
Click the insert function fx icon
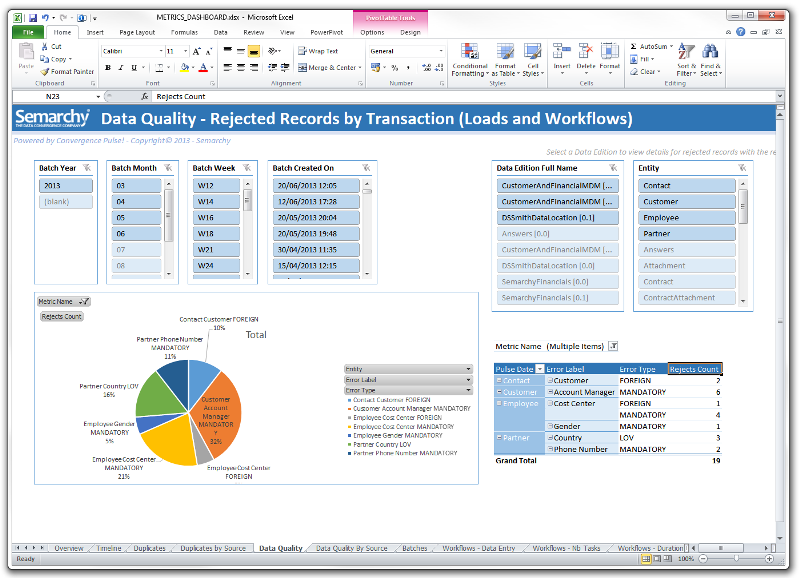coord(144,96)
